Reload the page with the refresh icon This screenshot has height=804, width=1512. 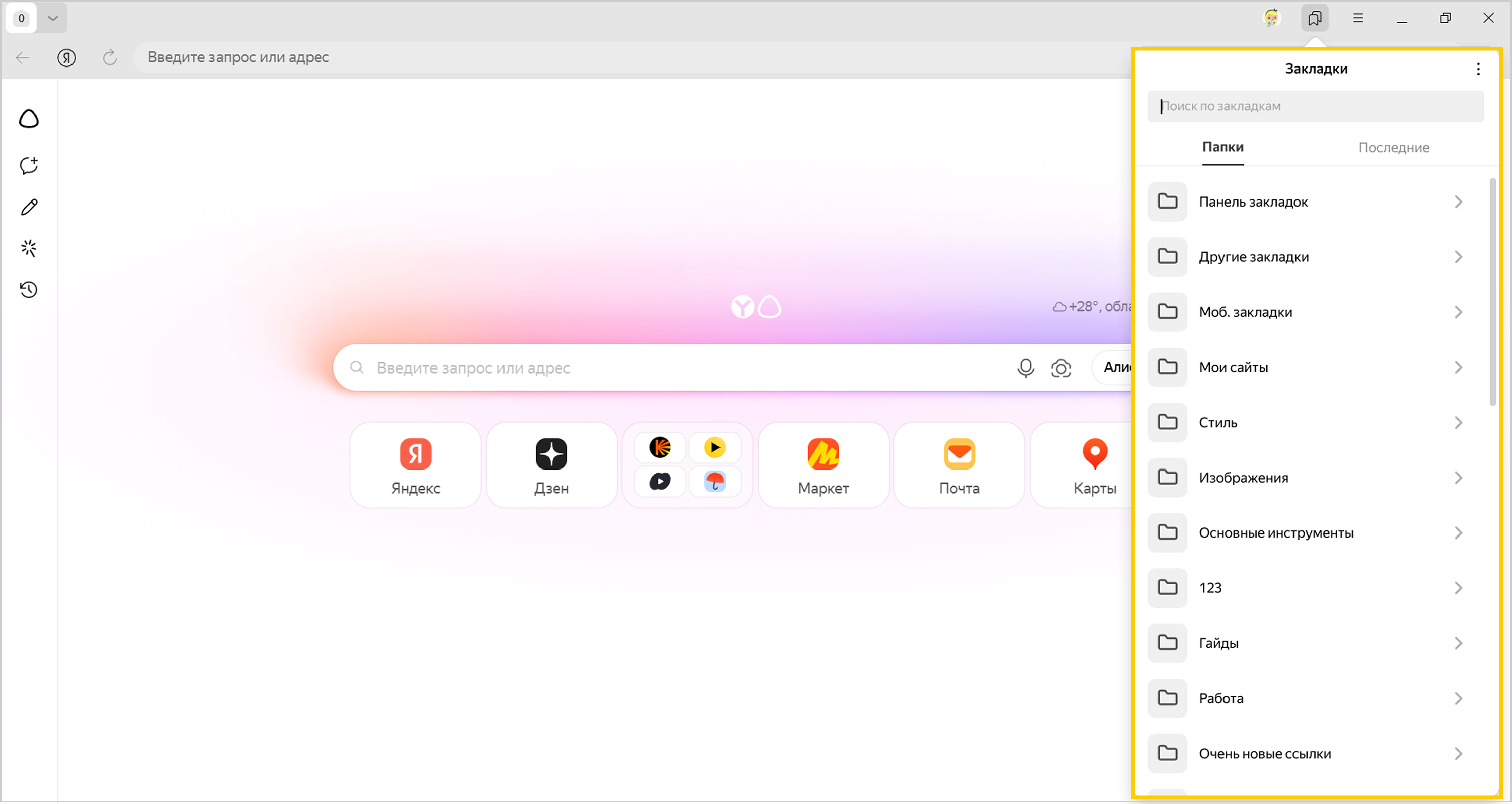click(x=110, y=57)
